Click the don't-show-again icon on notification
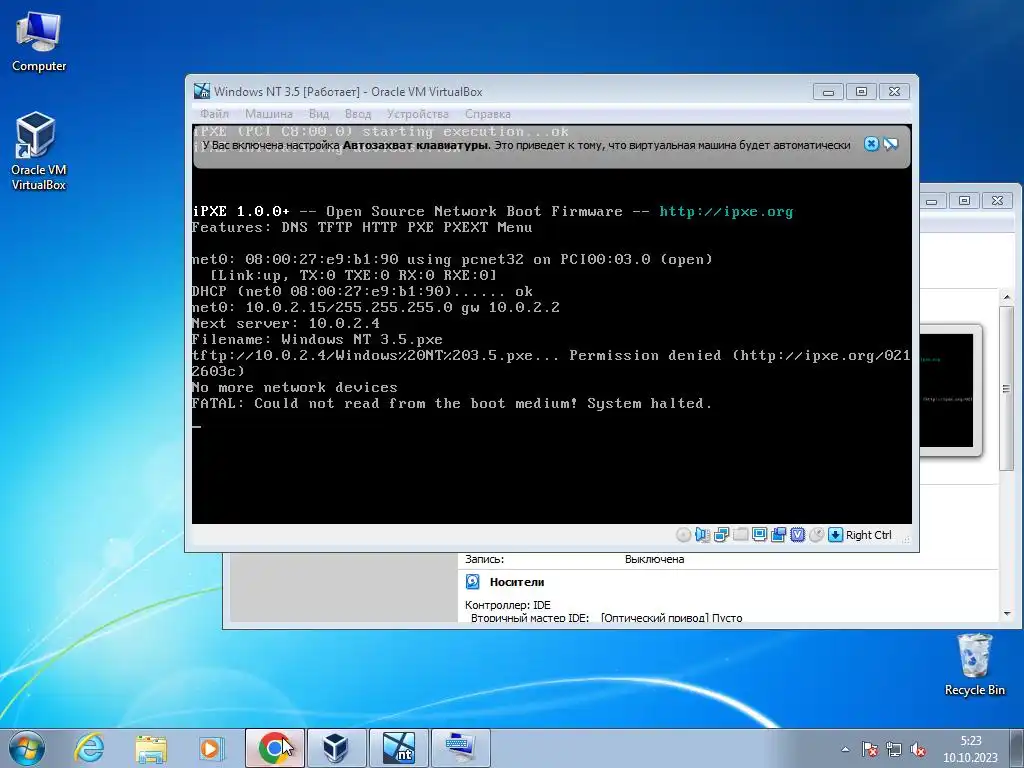Image resolution: width=1024 pixels, height=768 pixels. coord(891,144)
